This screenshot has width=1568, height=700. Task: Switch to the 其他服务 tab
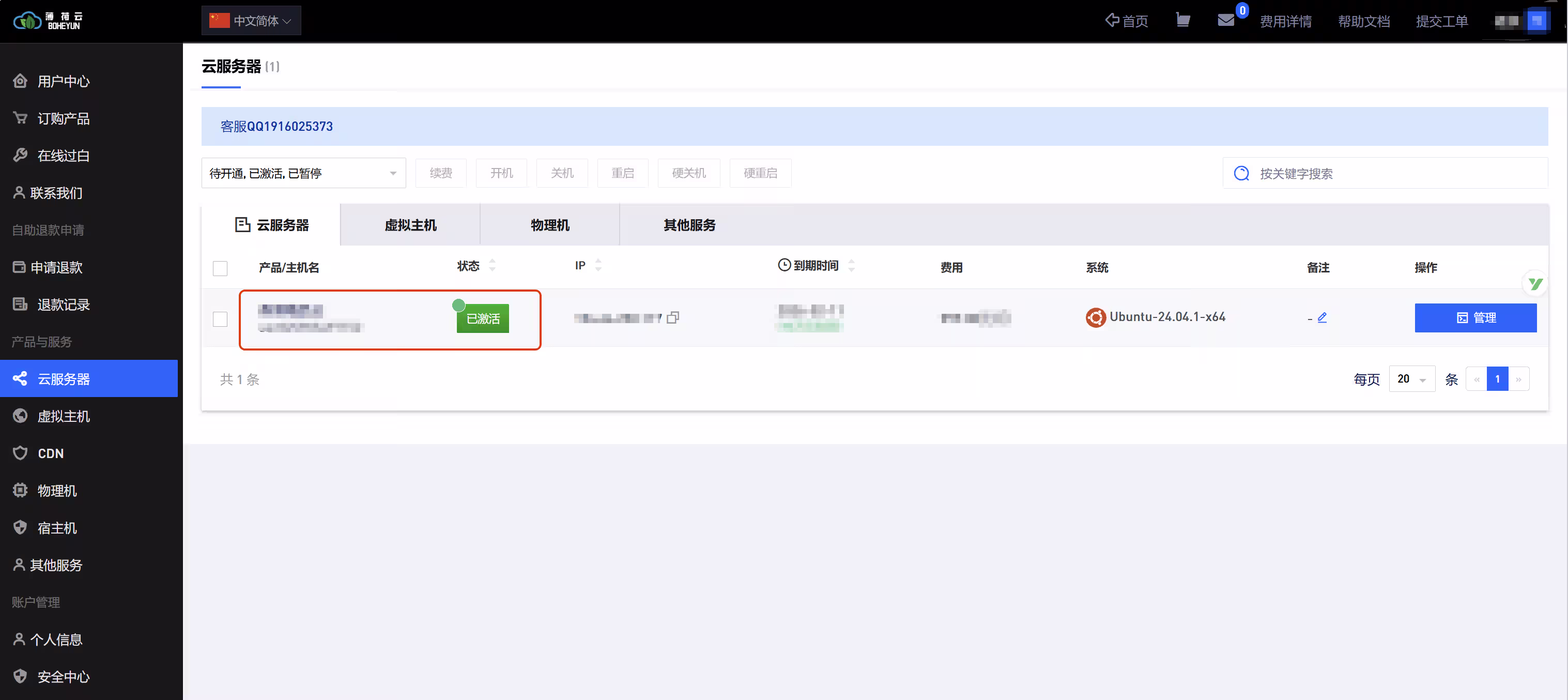(689, 225)
